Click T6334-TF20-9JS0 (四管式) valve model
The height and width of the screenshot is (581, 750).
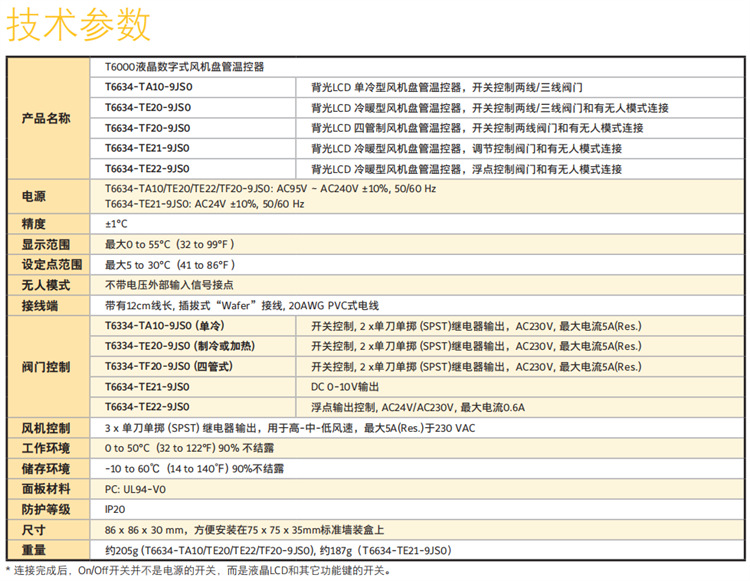click(169, 367)
